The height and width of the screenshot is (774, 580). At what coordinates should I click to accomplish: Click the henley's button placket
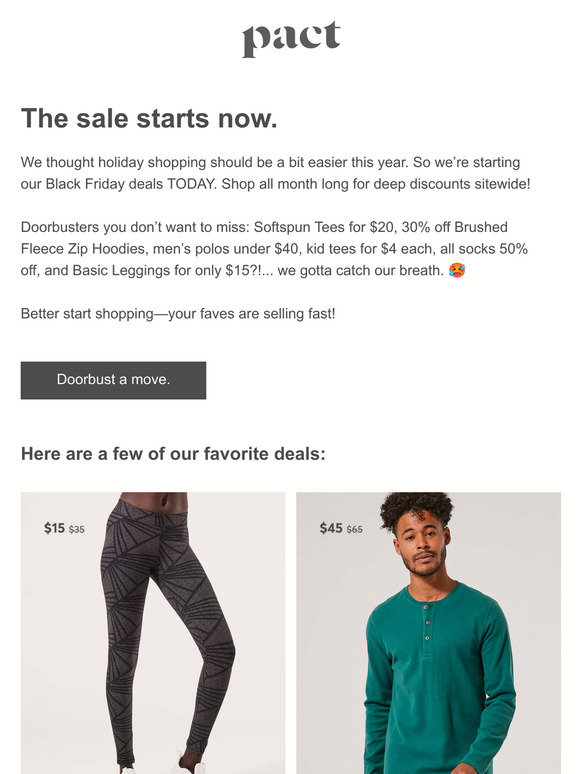coord(427,622)
